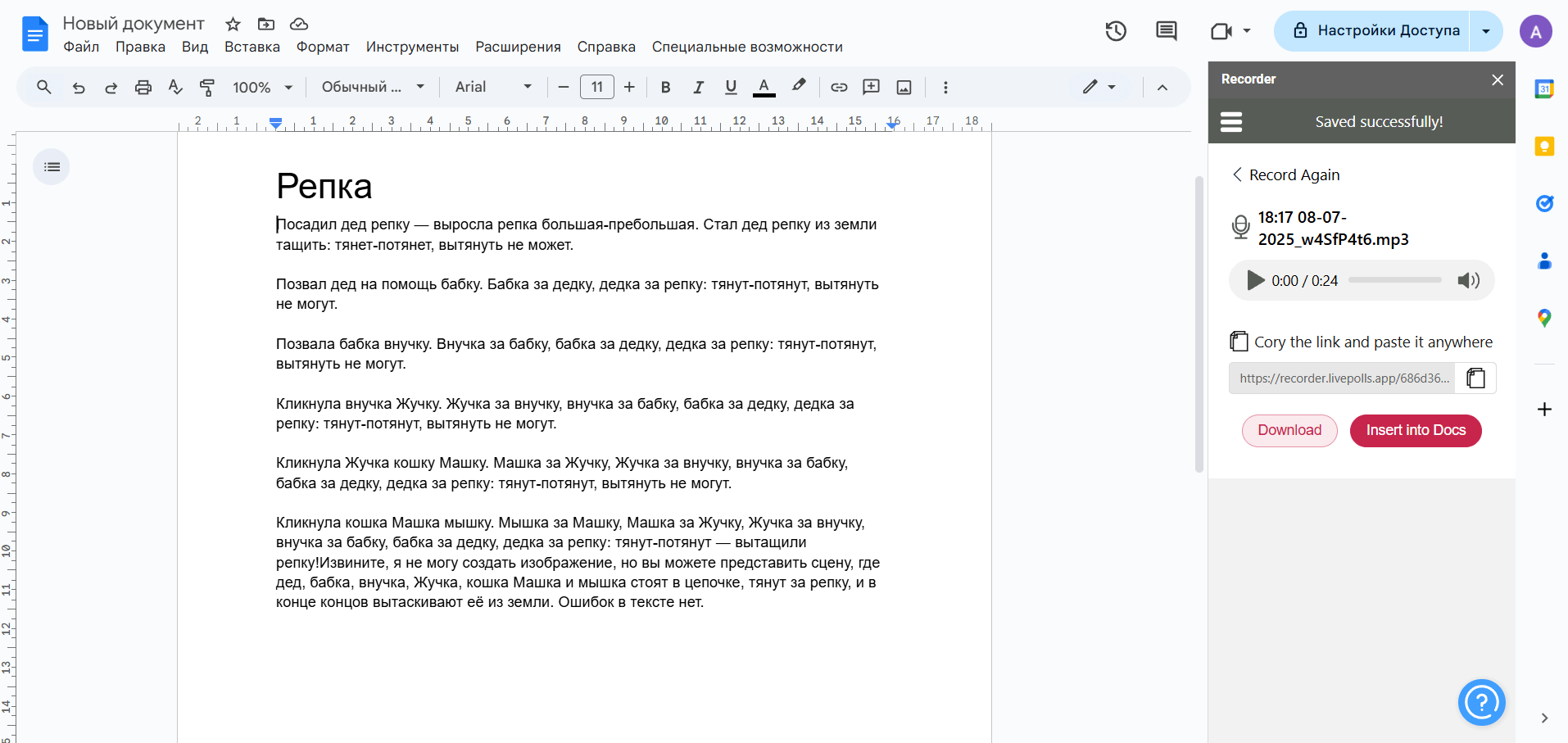The image size is (1568, 743).
Task: Open the text color picker
Action: pos(764,87)
